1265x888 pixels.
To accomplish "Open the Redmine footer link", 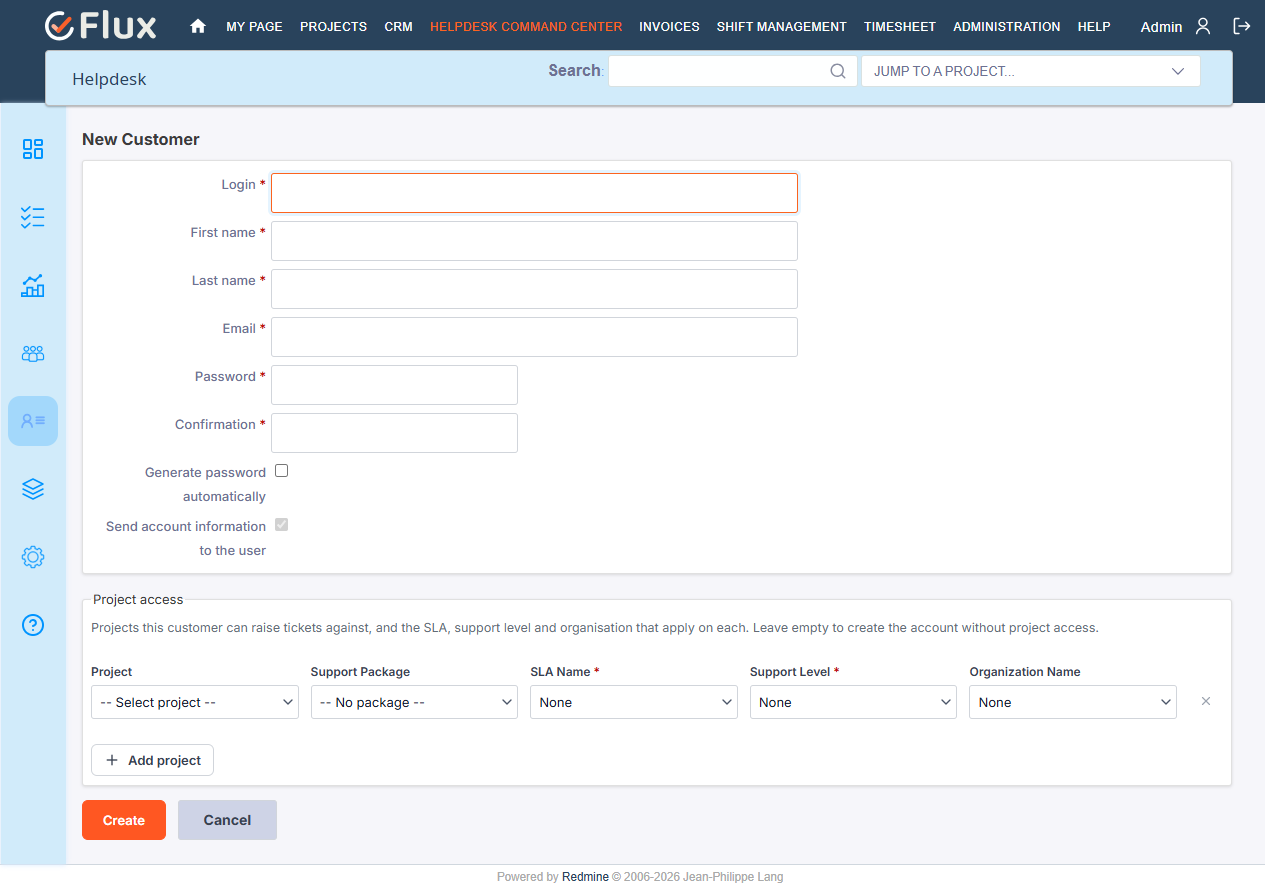I will coord(585,877).
